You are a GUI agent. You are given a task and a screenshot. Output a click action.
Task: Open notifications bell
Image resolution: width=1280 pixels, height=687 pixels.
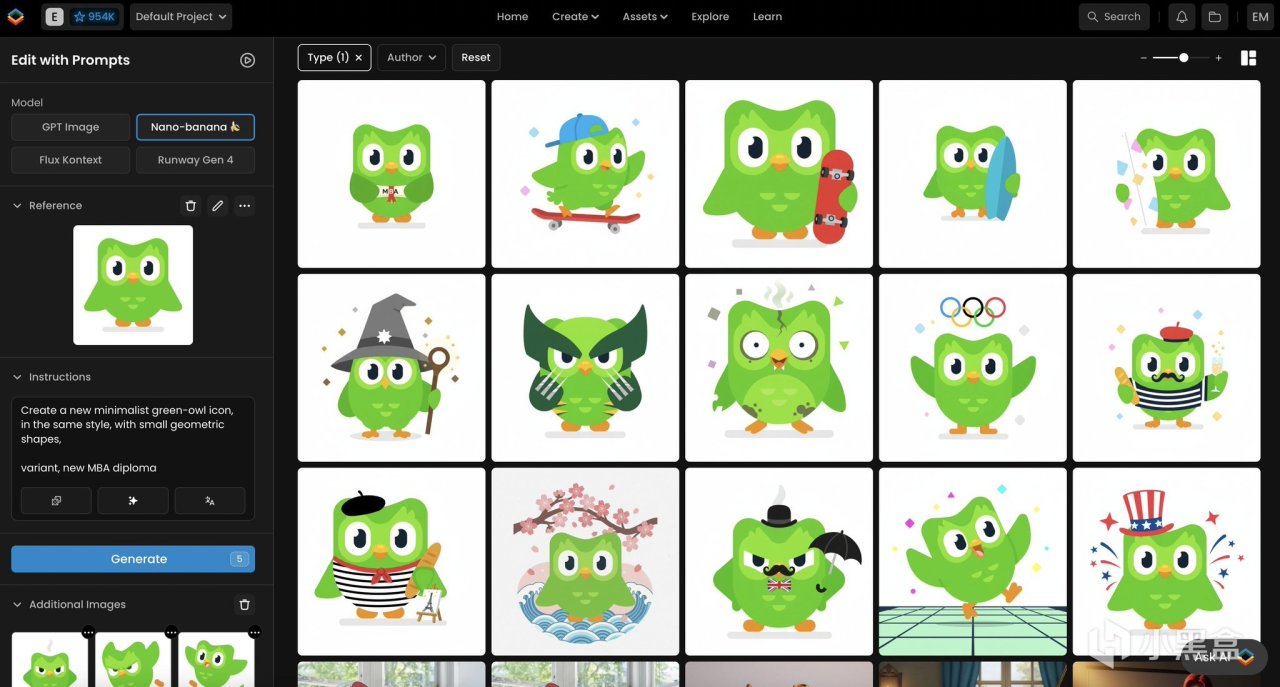[x=1182, y=16]
